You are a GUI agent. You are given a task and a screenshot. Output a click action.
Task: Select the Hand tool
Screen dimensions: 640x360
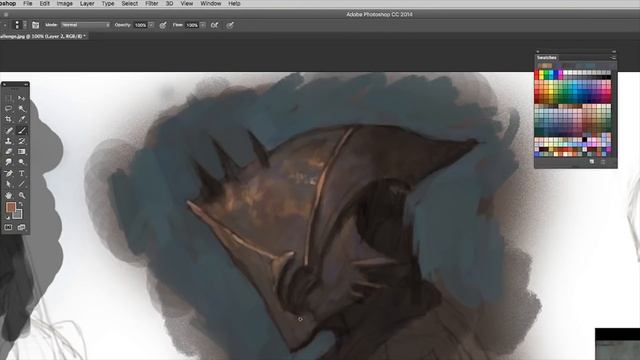9,195
